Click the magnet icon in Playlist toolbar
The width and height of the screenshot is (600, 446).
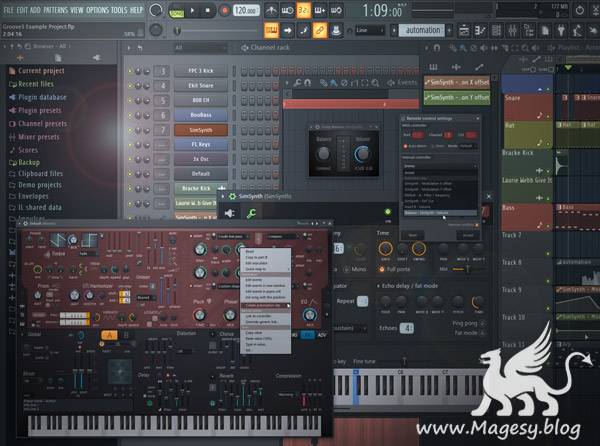[x=437, y=48]
